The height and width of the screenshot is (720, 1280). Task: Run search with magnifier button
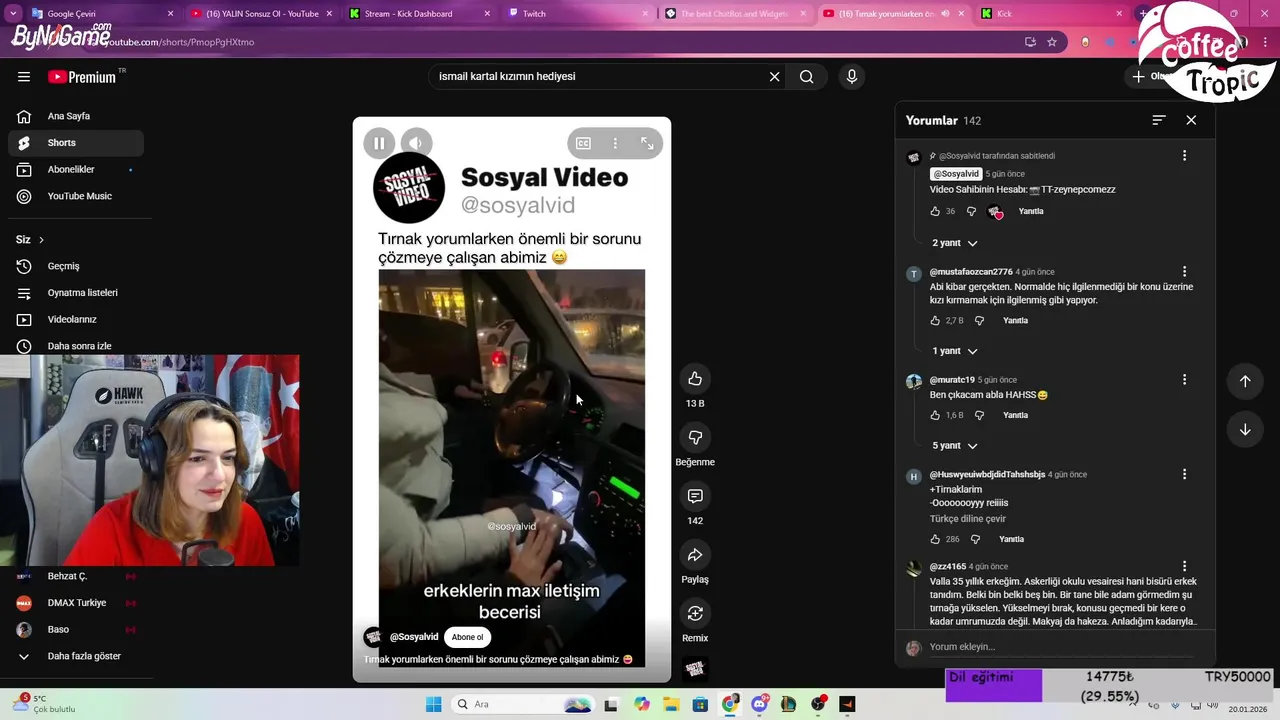(807, 77)
